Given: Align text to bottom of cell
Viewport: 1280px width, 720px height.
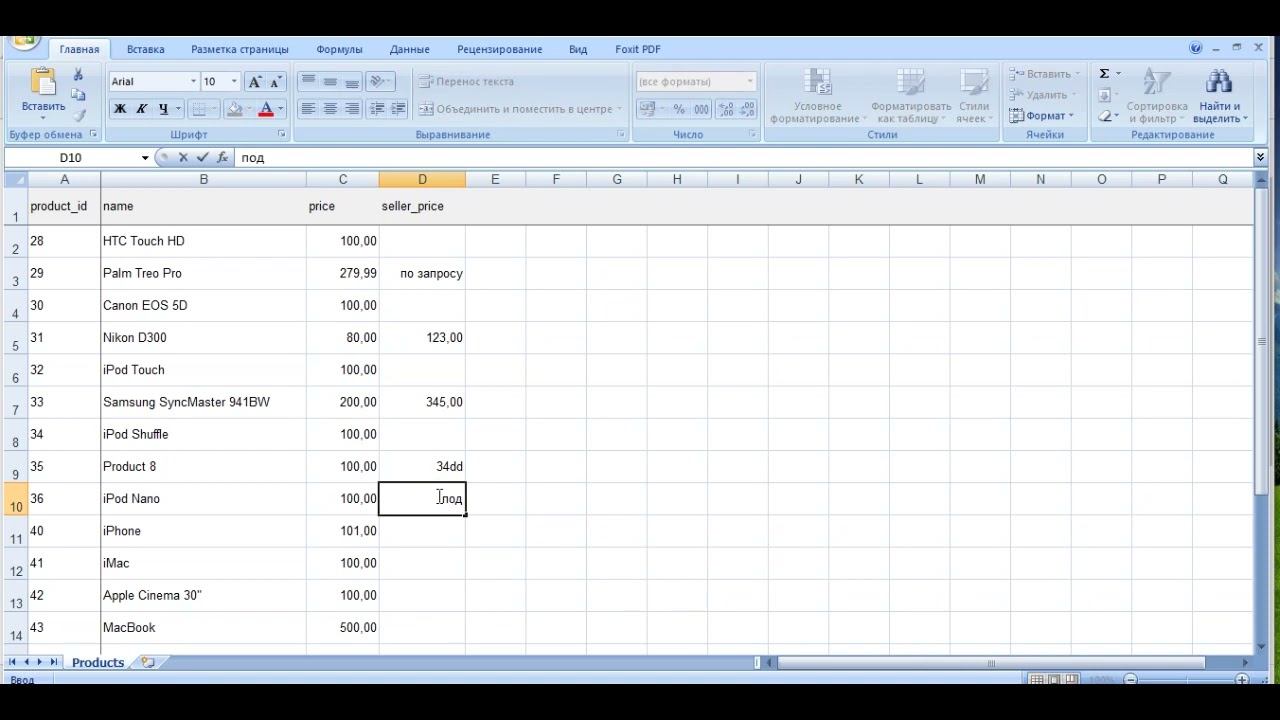Looking at the screenshot, I should click(x=352, y=82).
